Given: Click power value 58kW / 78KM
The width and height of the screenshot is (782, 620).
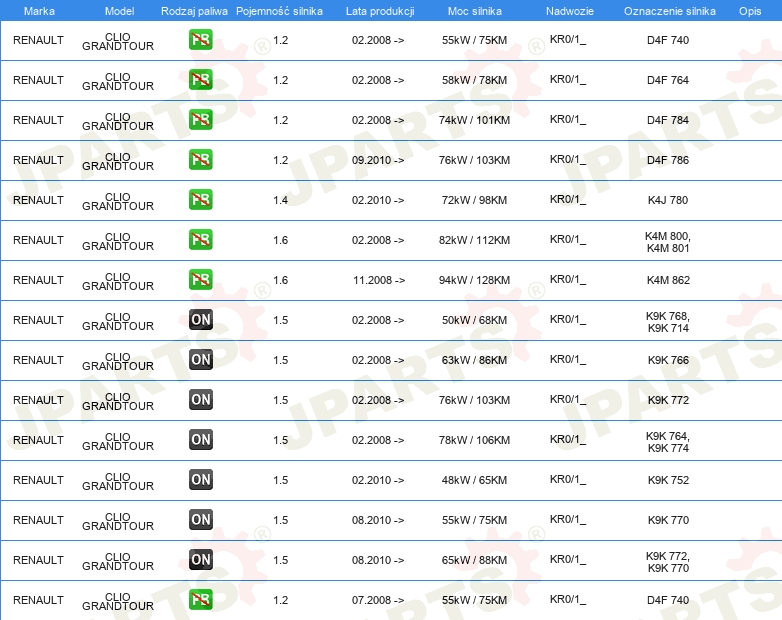Looking at the screenshot, I should [x=474, y=80].
